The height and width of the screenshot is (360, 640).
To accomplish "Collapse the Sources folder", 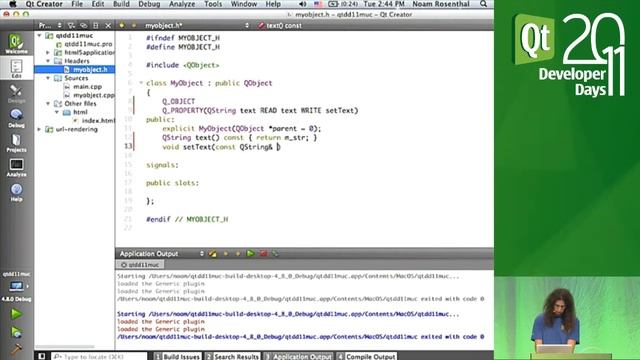I will click(48, 78).
